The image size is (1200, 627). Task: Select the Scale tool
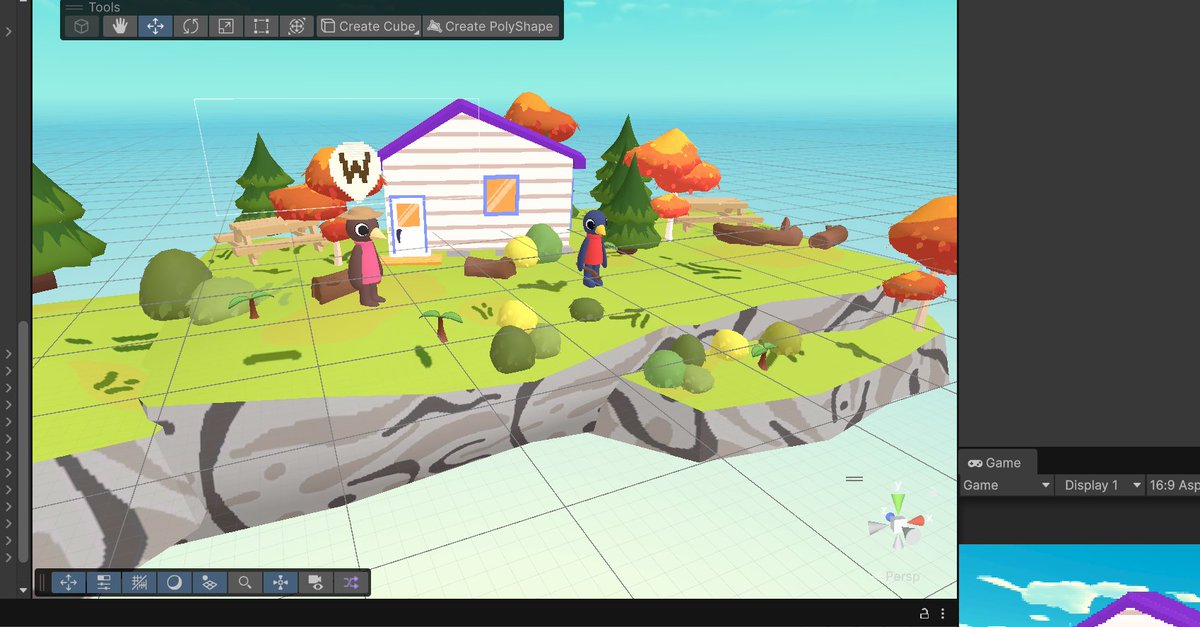[x=226, y=26]
